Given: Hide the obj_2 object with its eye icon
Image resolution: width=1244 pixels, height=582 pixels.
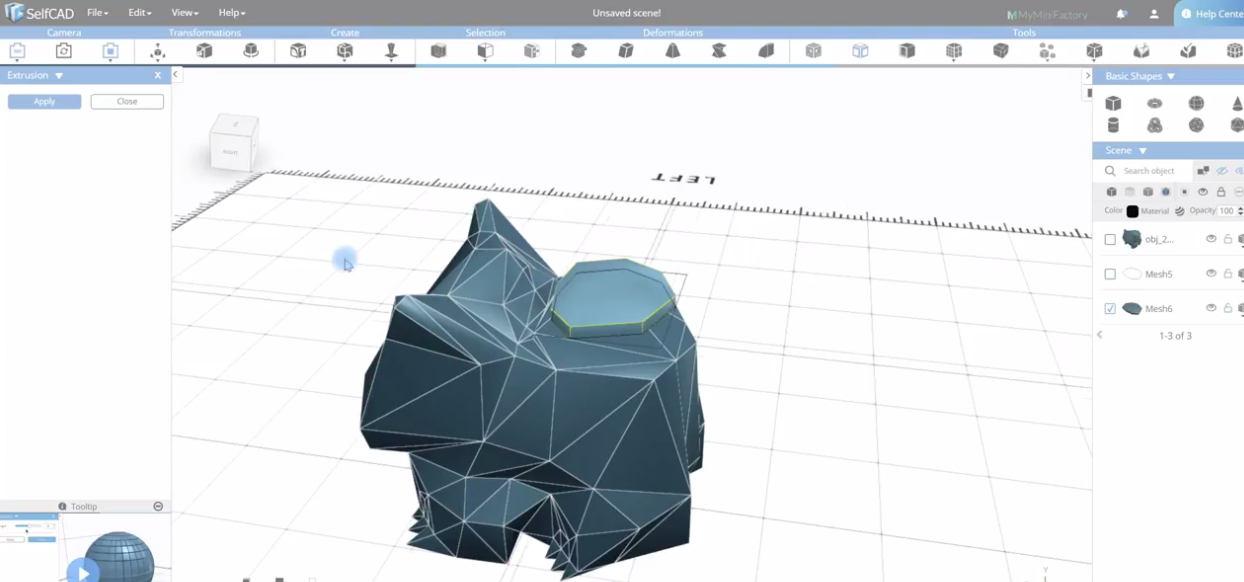Looking at the screenshot, I should 1211,239.
